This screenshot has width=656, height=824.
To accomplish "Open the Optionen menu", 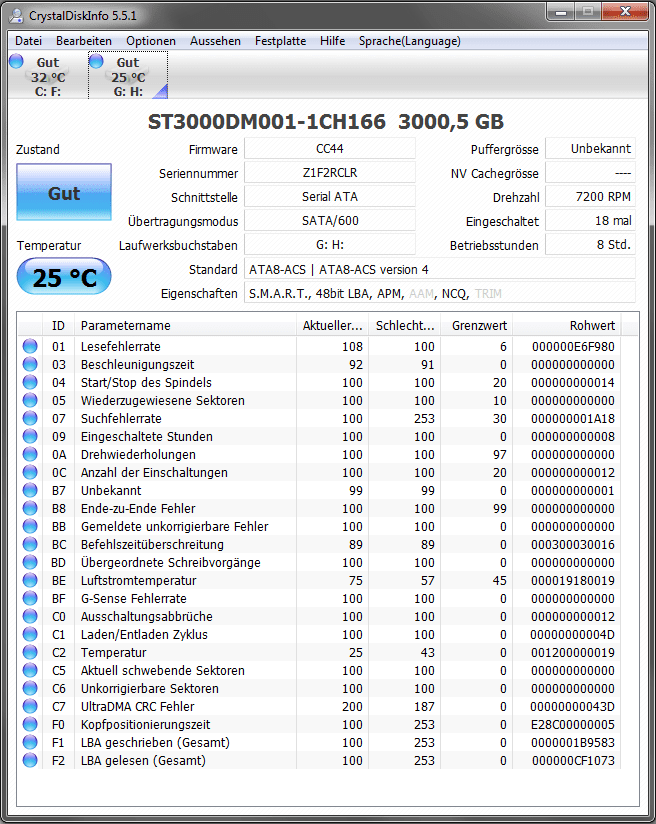I will [x=151, y=41].
